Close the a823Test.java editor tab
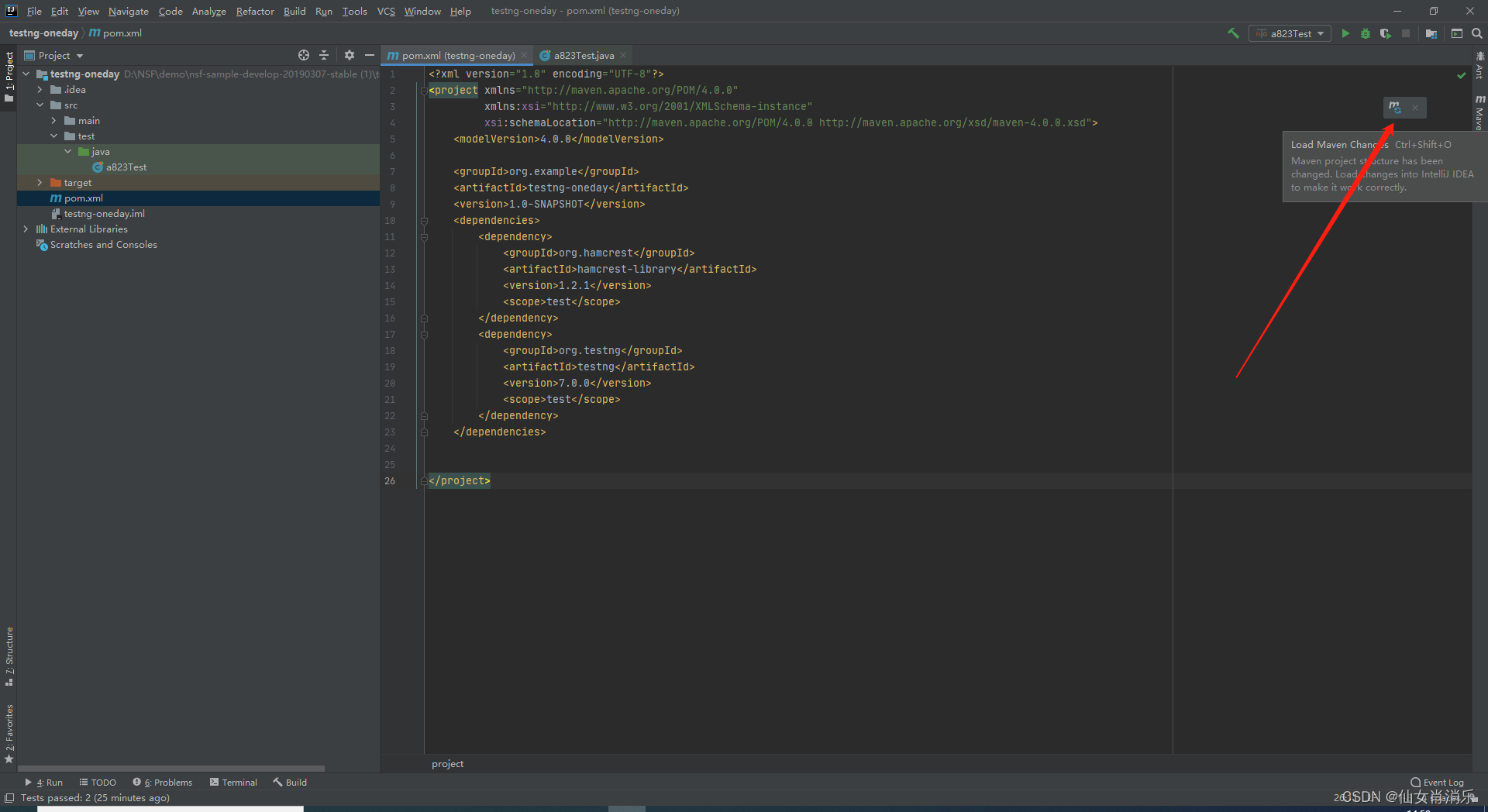Screen dimensions: 1488x812 pos(623,55)
